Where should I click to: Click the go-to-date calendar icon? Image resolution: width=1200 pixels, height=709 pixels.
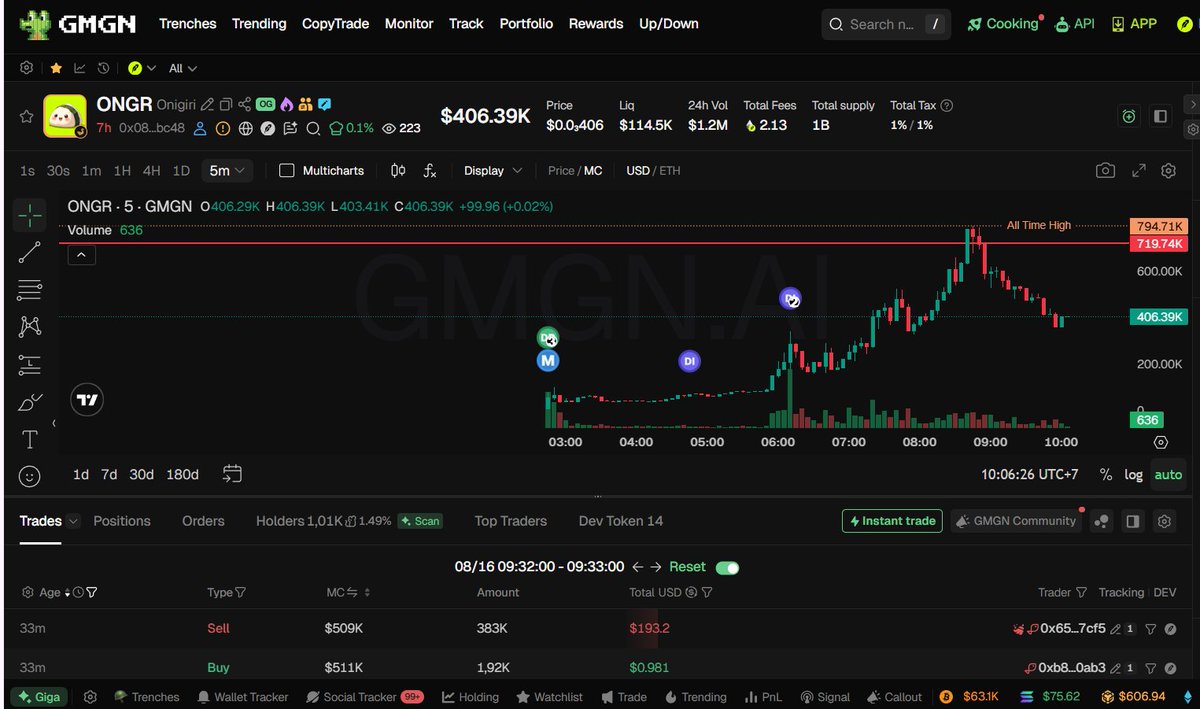(233, 474)
